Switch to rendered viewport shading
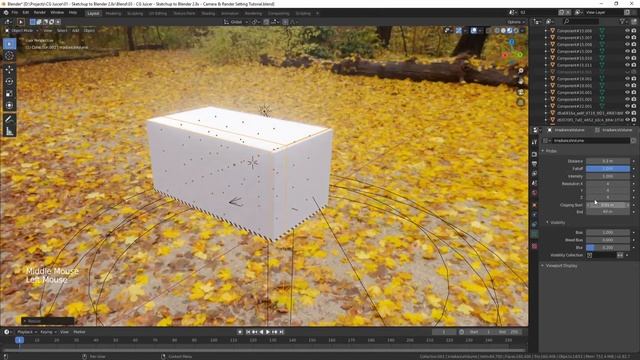Screen dimensions: 640x360 pos(516,30)
